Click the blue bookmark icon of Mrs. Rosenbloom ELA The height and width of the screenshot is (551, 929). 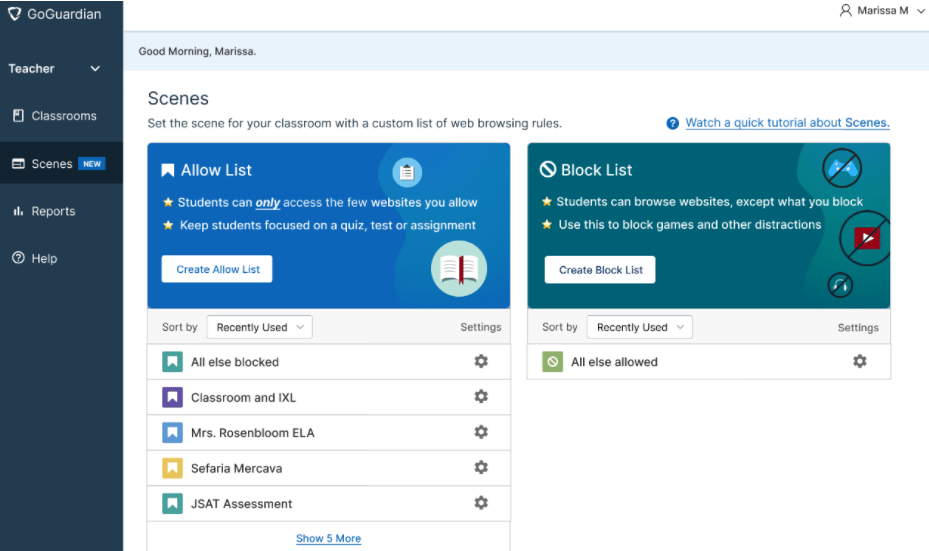pos(172,433)
